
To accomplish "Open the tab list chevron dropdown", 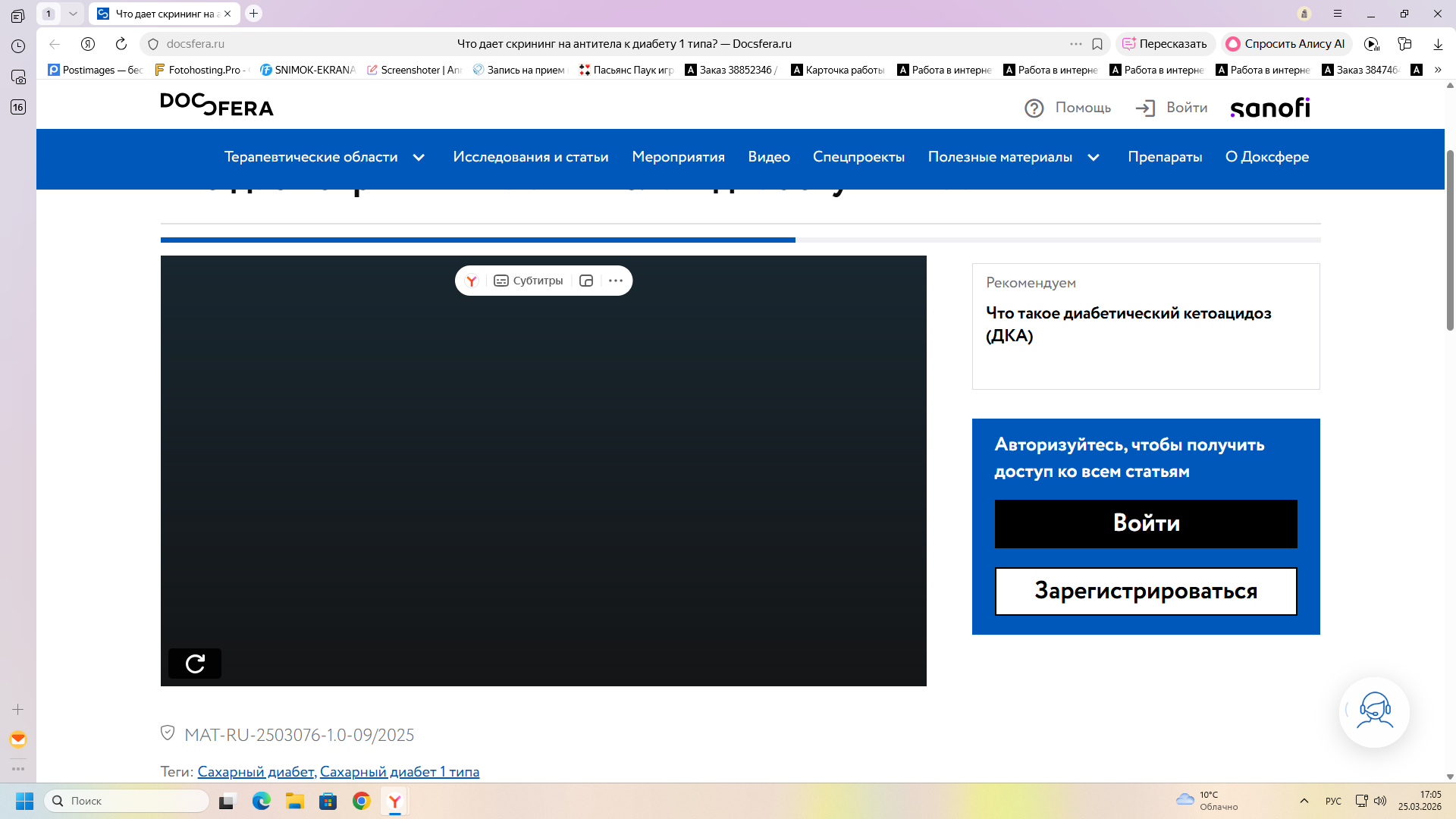I will (x=73, y=14).
